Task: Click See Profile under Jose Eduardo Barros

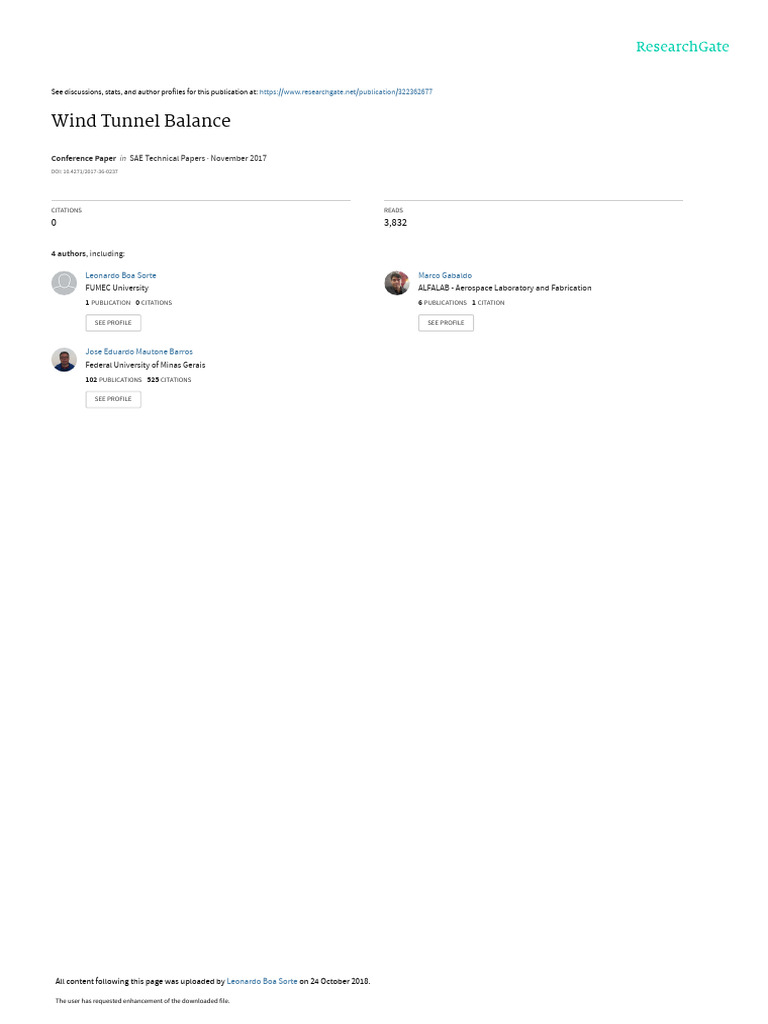Action: [x=113, y=399]
